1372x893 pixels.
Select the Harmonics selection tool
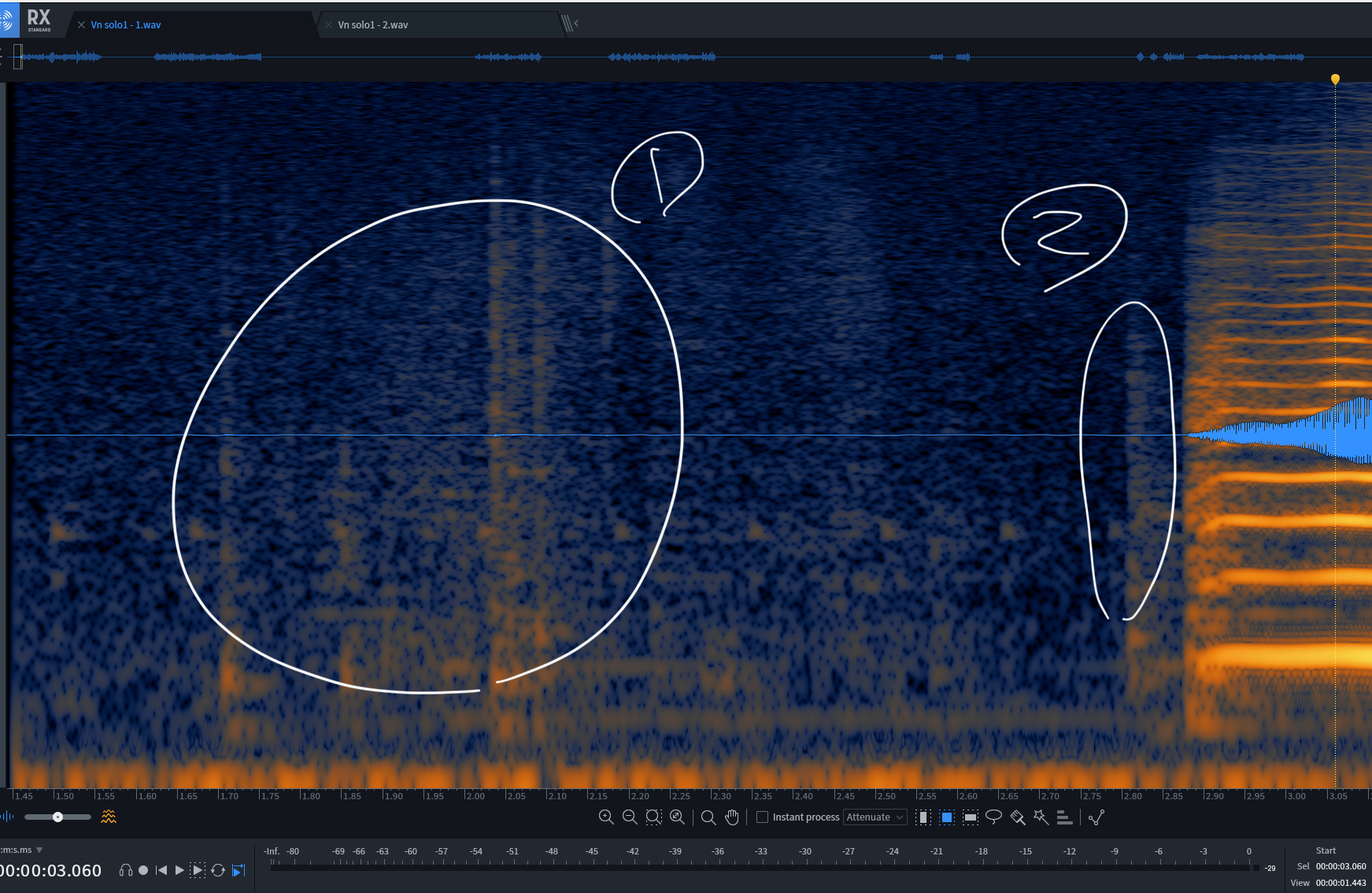(1064, 817)
